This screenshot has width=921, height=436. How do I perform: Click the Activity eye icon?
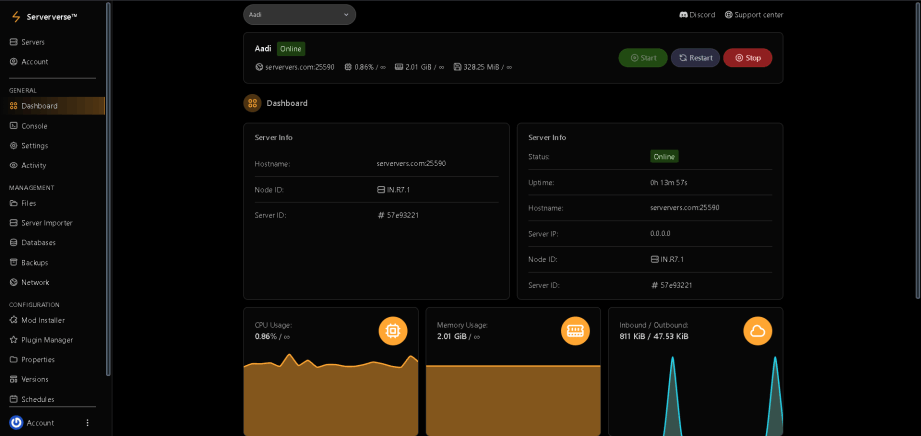pos(14,165)
